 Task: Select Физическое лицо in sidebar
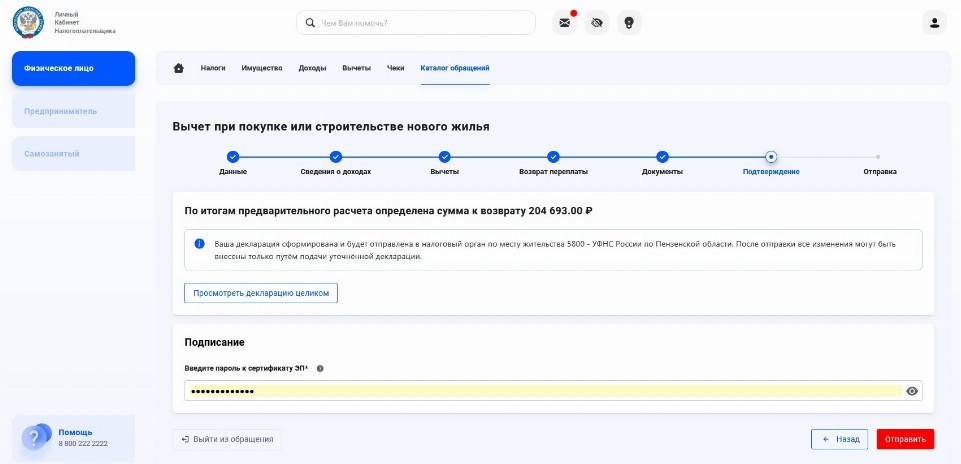[x=73, y=68]
